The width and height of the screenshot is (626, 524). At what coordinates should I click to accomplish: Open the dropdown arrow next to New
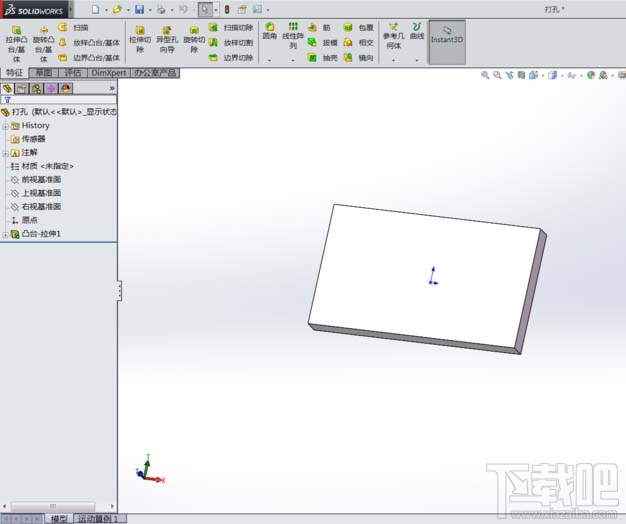(106, 10)
